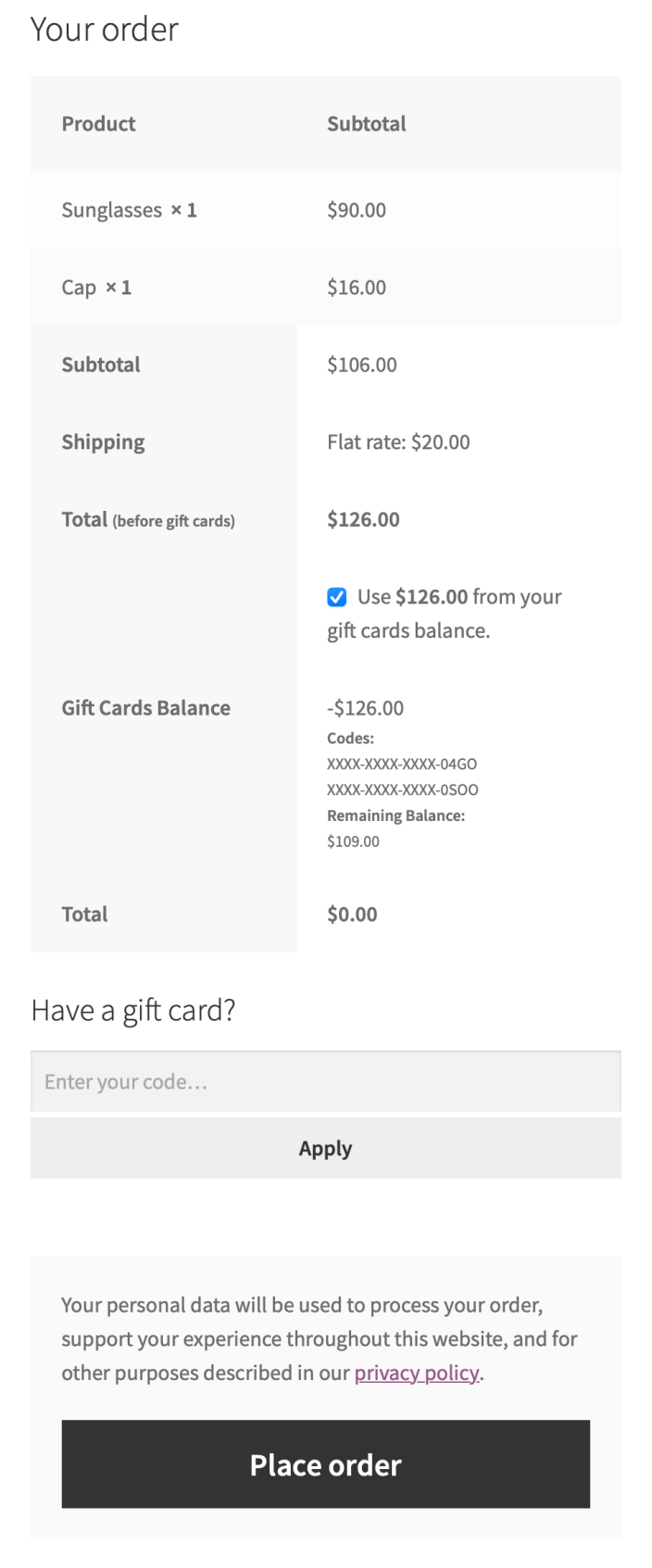Viewport: 652px width, 1568px height.
Task: Click the Use $126.00 gift cards label
Action: [445, 614]
